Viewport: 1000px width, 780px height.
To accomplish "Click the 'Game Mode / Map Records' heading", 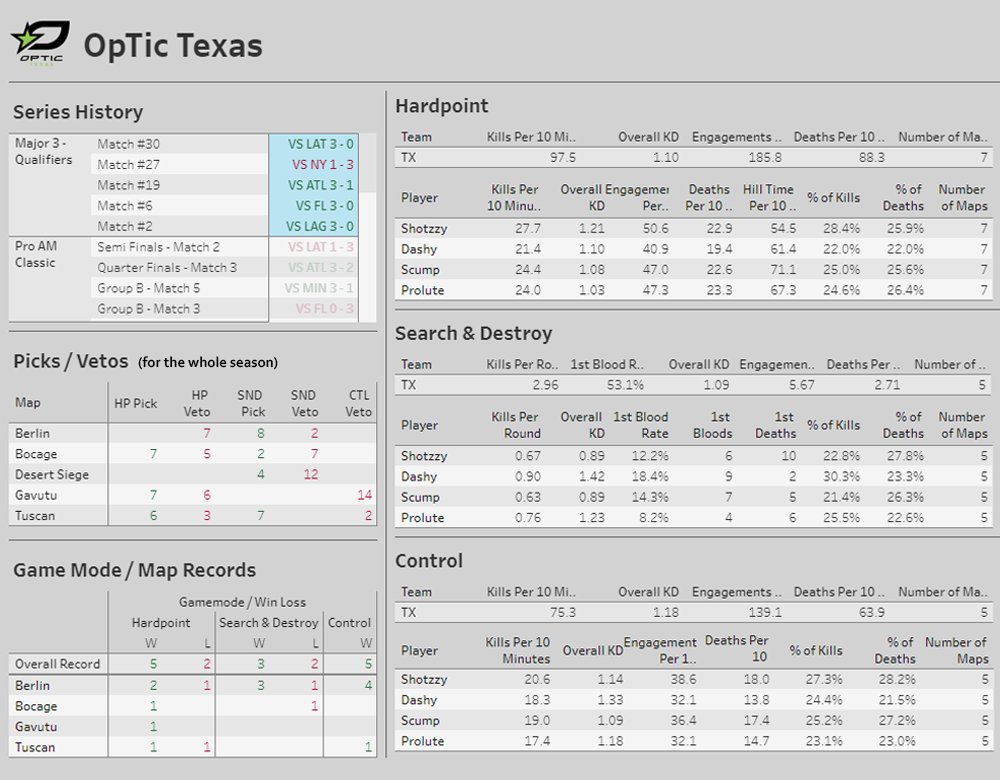I will point(135,570).
